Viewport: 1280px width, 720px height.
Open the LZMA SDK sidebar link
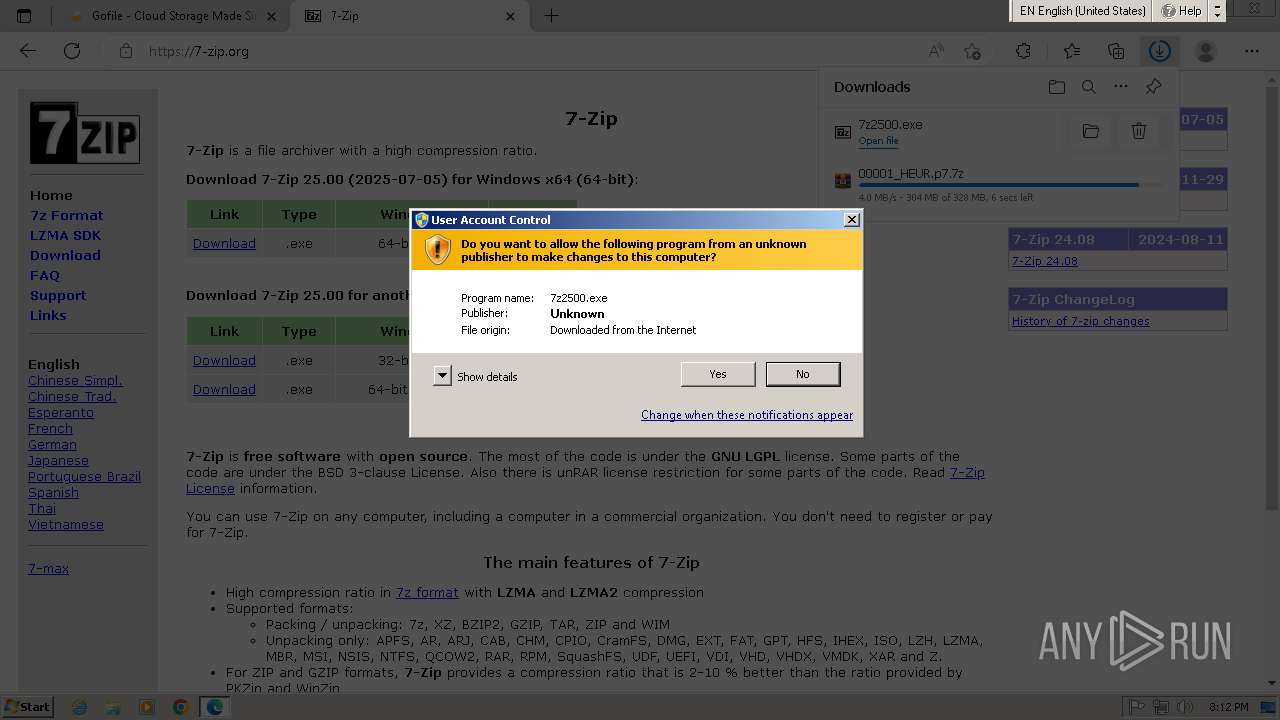pyautogui.click(x=65, y=235)
